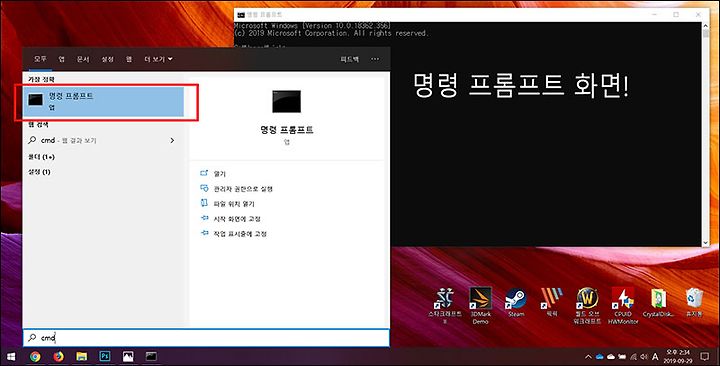Toggle the IME language indicator A

[x=655, y=357]
